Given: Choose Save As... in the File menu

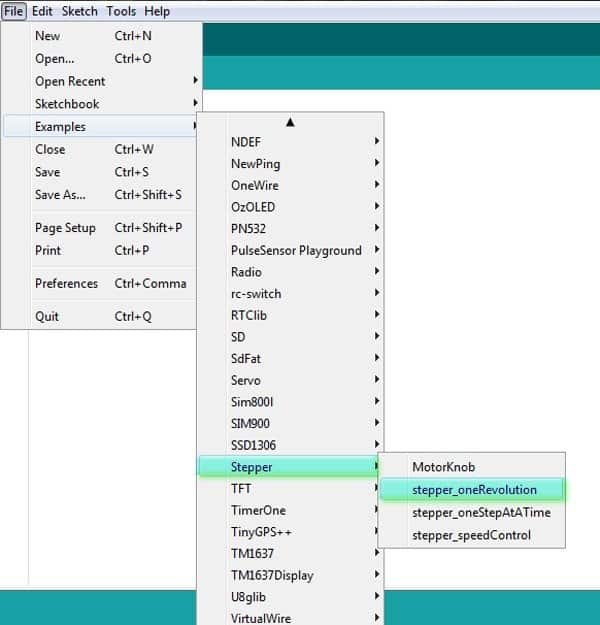Looking at the screenshot, I should click(100, 195).
